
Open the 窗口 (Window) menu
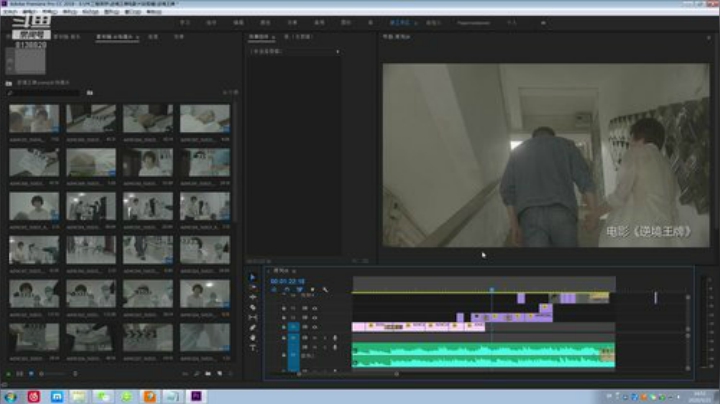point(133,12)
